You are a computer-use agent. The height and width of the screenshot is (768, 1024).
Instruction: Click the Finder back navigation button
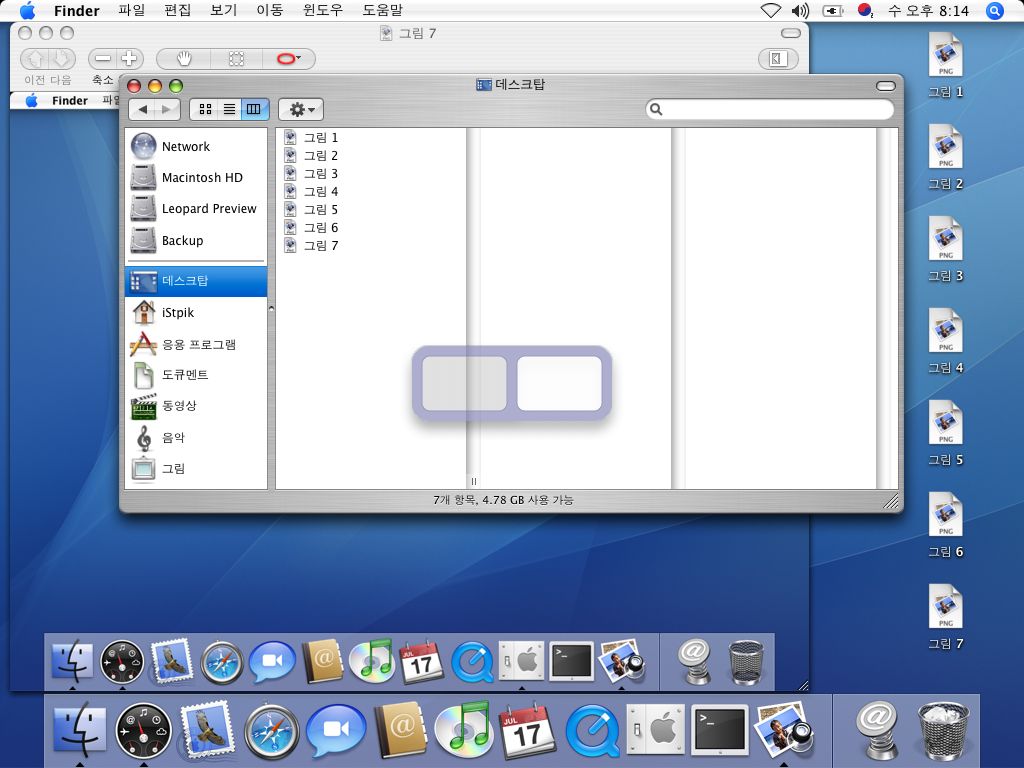click(143, 109)
